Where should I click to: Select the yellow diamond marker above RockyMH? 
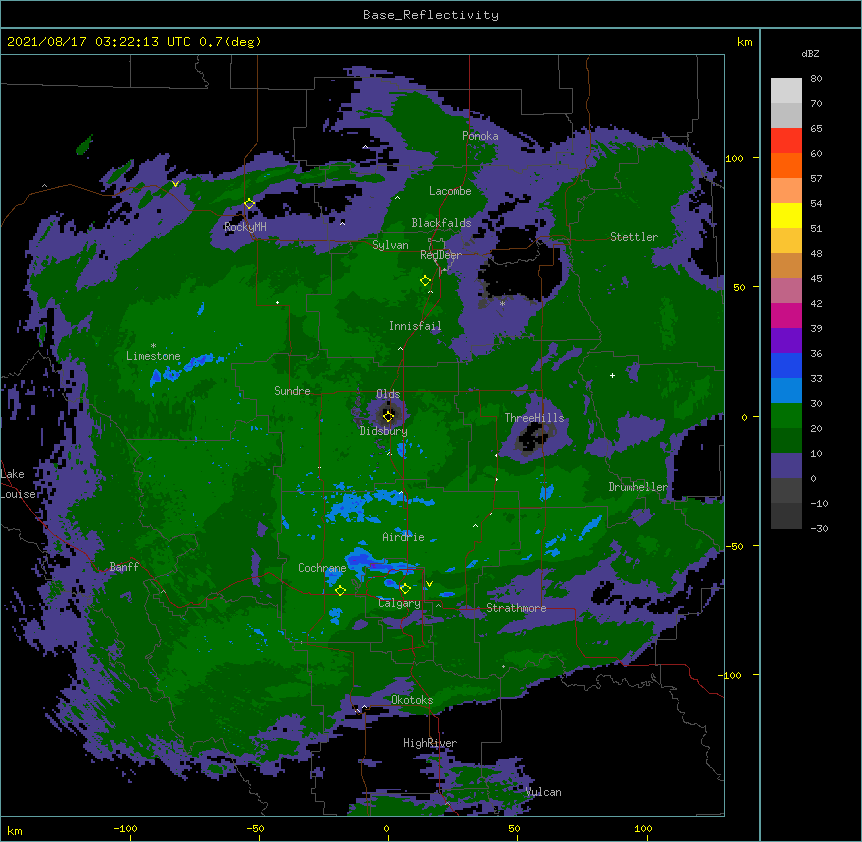(249, 204)
